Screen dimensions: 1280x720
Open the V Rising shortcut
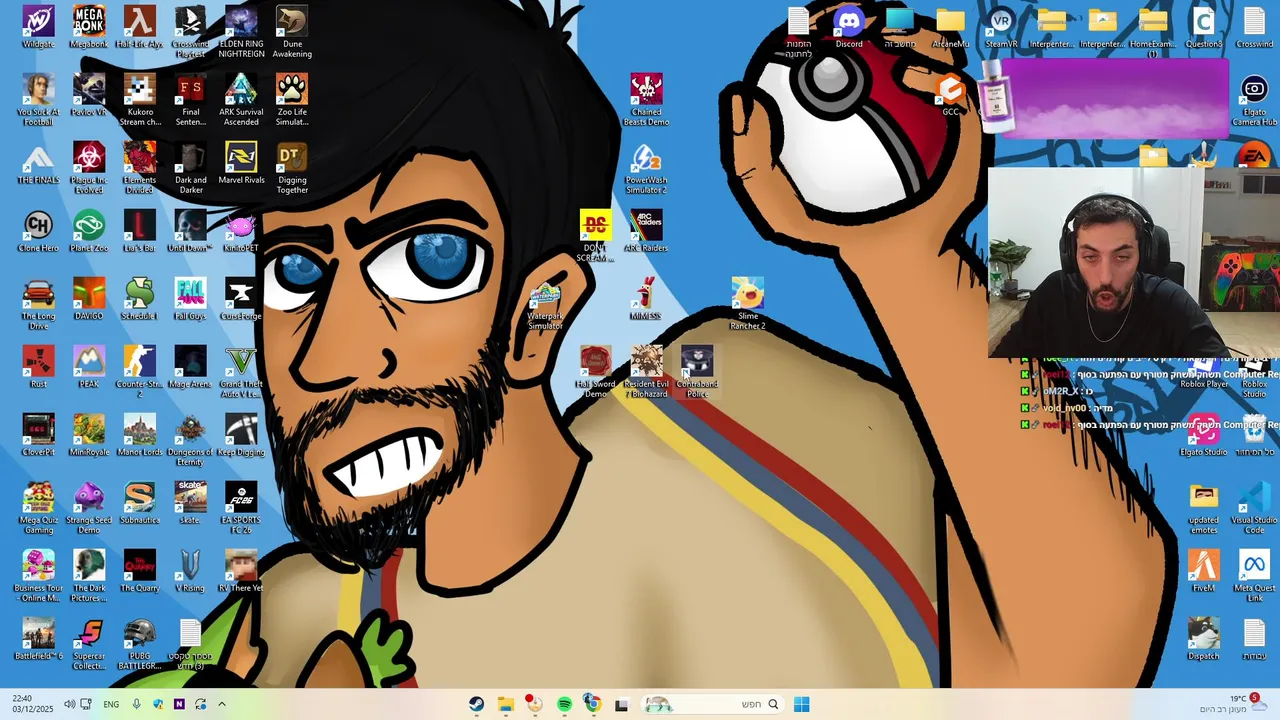190,571
